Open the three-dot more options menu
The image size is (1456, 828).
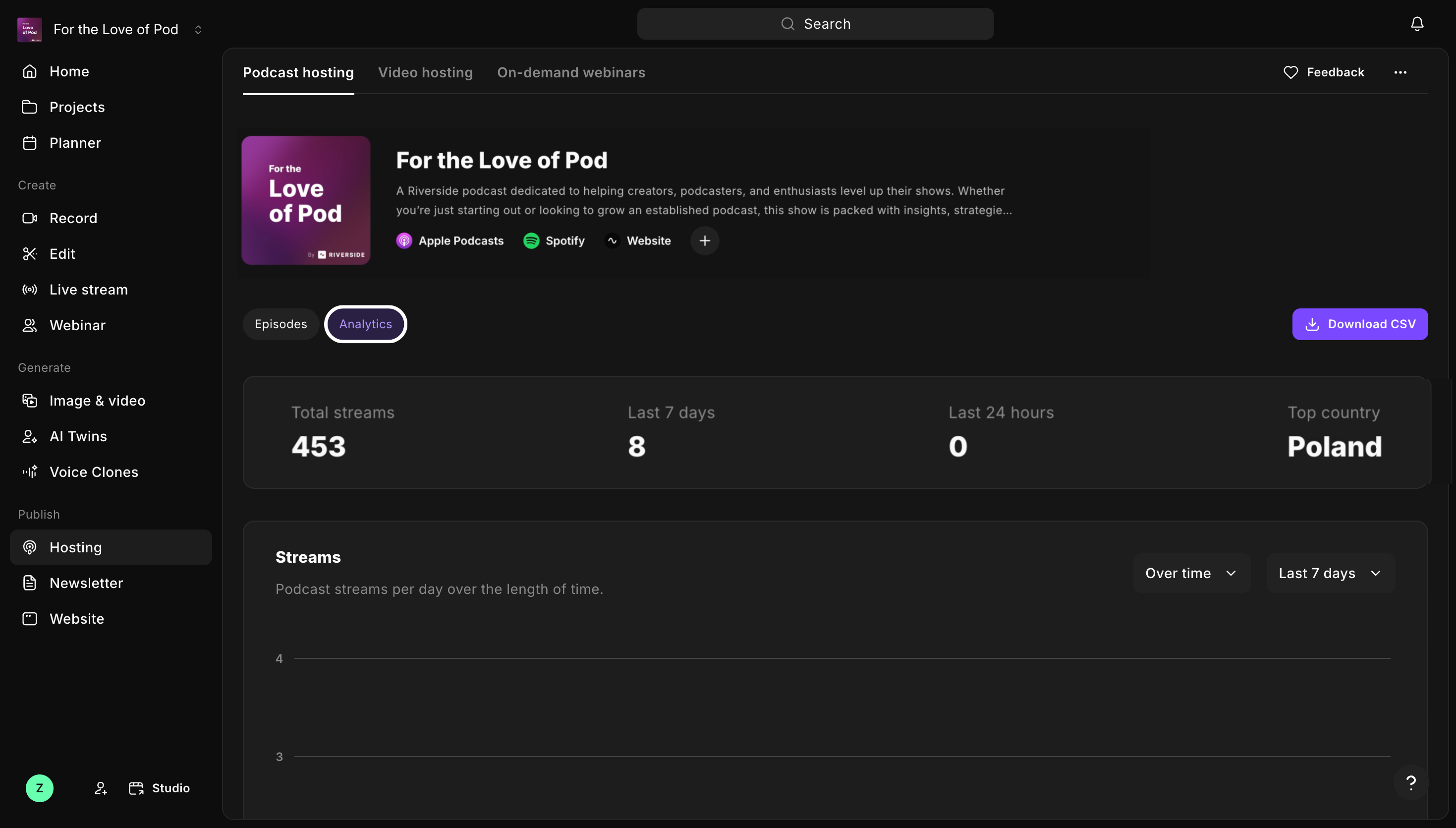(x=1400, y=72)
